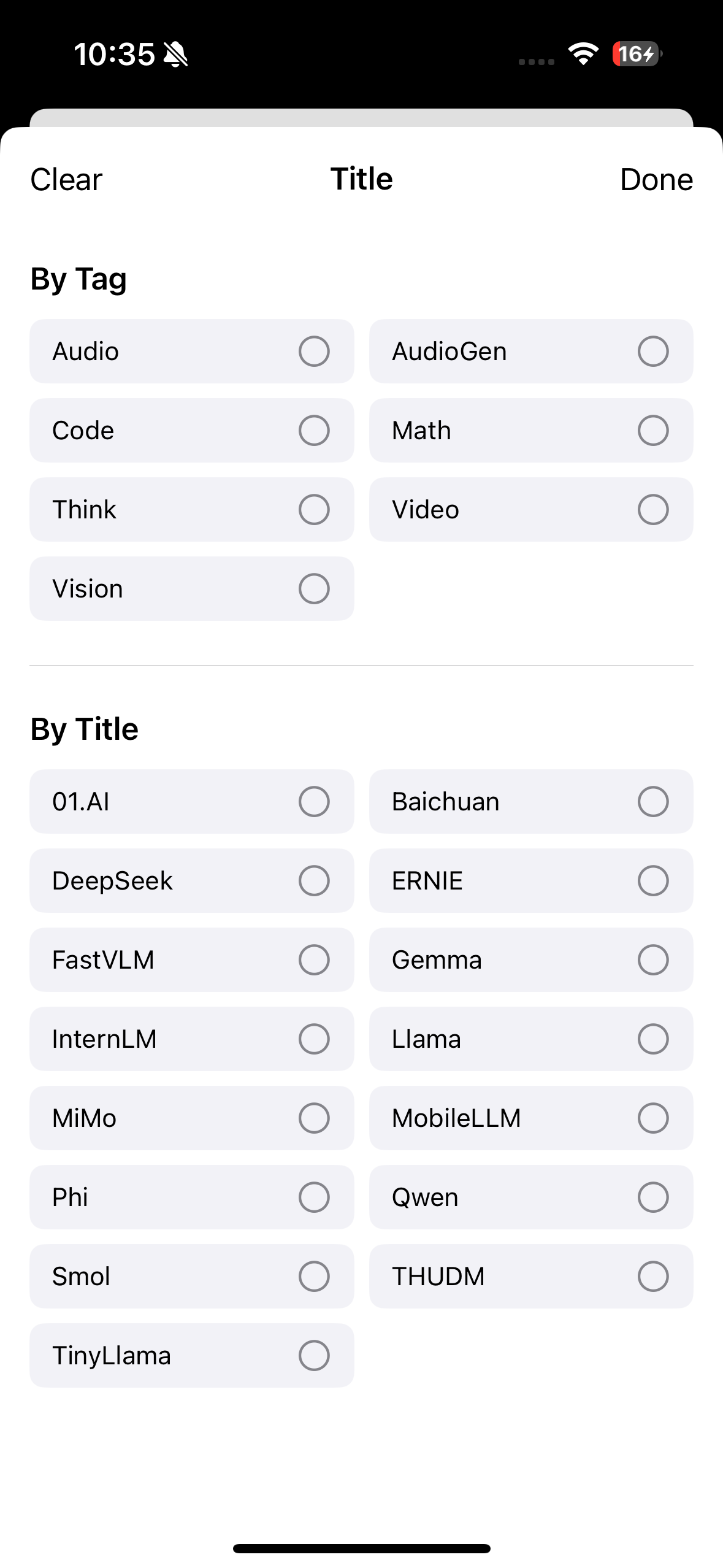Image resolution: width=723 pixels, height=1568 pixels.
Task: Pick the Gemma title option
Action: [x=531, y=959]
